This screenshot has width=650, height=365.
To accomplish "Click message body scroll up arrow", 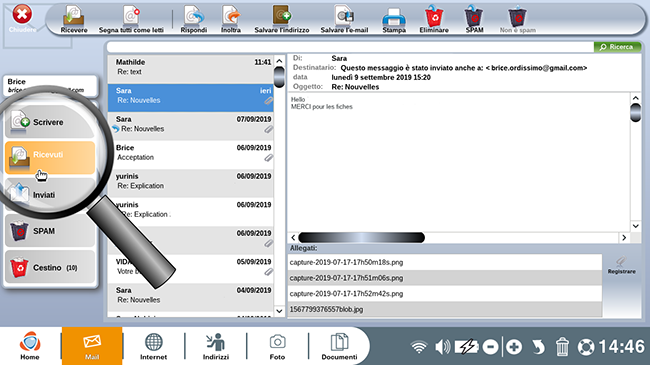I will [635, 98].
